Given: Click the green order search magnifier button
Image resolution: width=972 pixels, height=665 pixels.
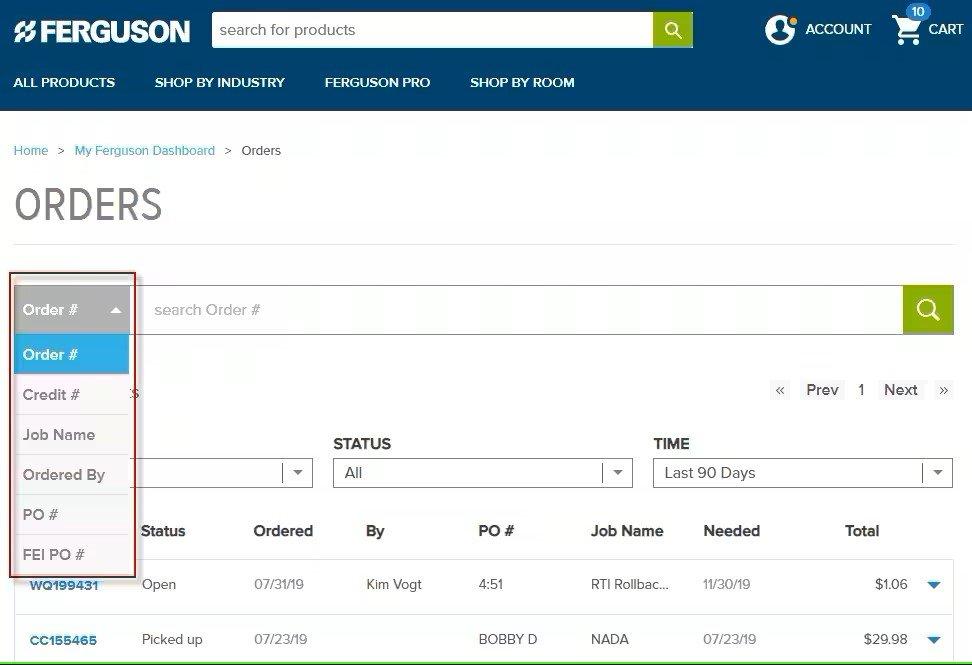Looking at the screenshot, I should coord(928,309).
